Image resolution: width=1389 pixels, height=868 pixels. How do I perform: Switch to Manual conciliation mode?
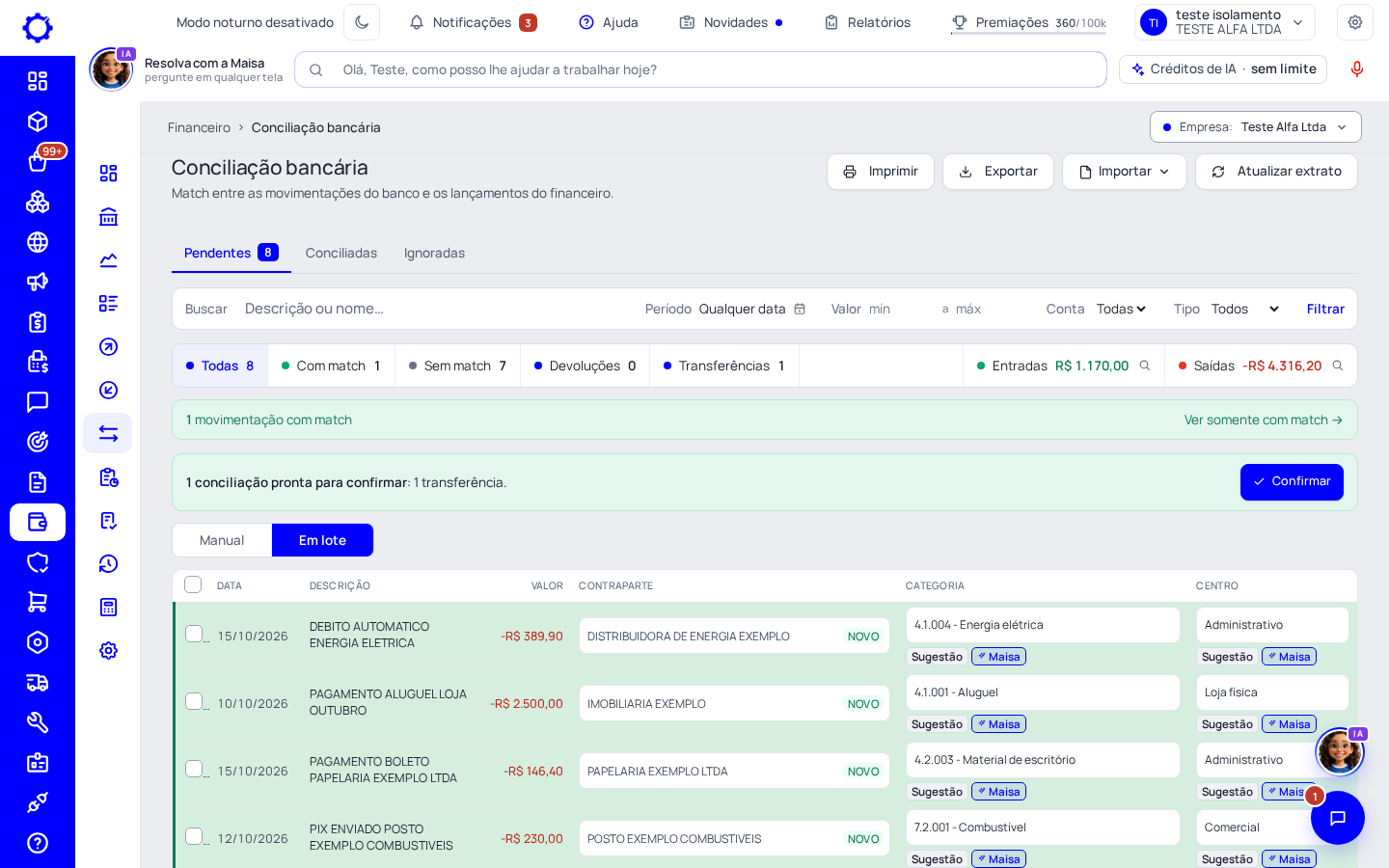coord(222,540)
